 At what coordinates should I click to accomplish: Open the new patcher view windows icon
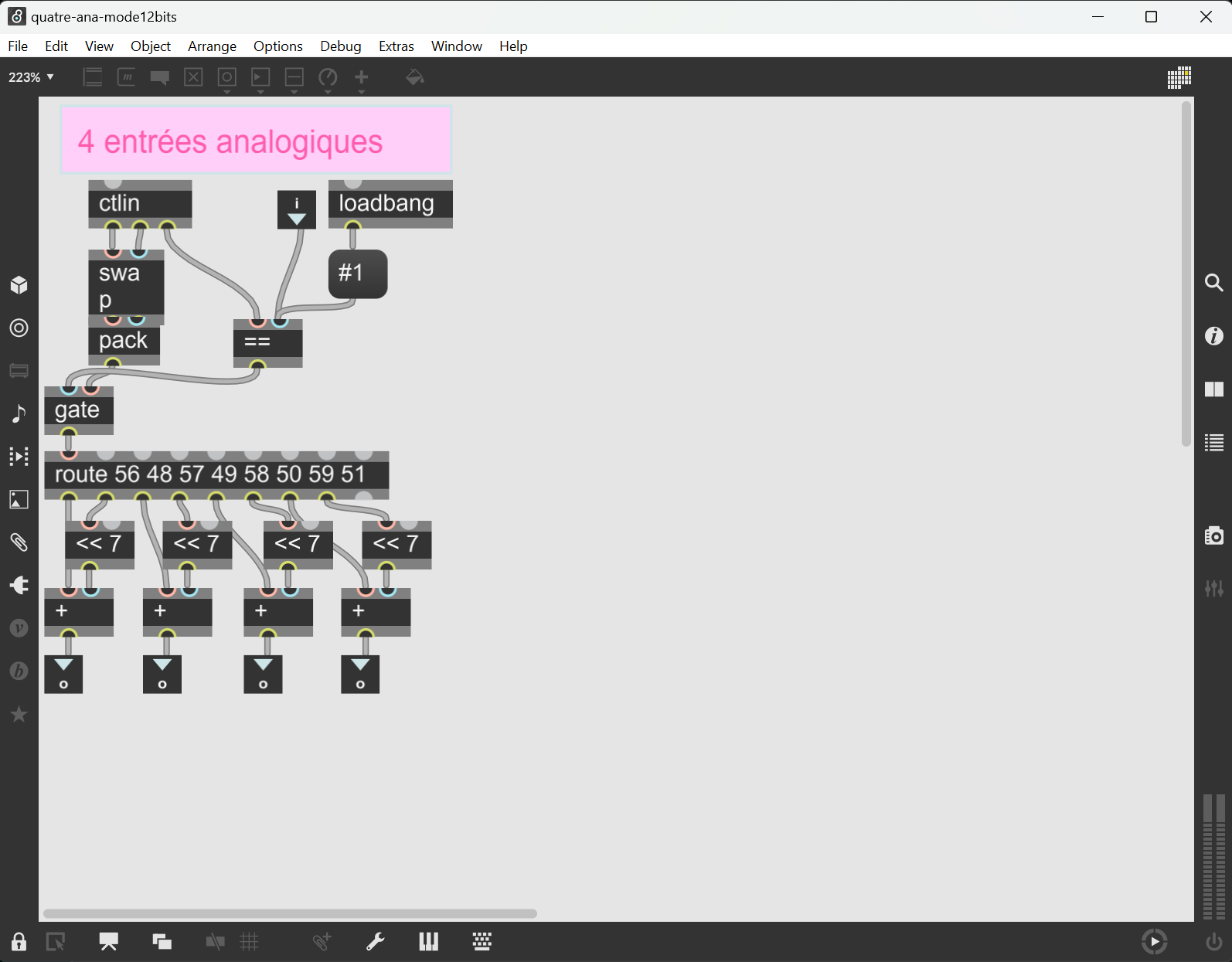click(162, 942)
